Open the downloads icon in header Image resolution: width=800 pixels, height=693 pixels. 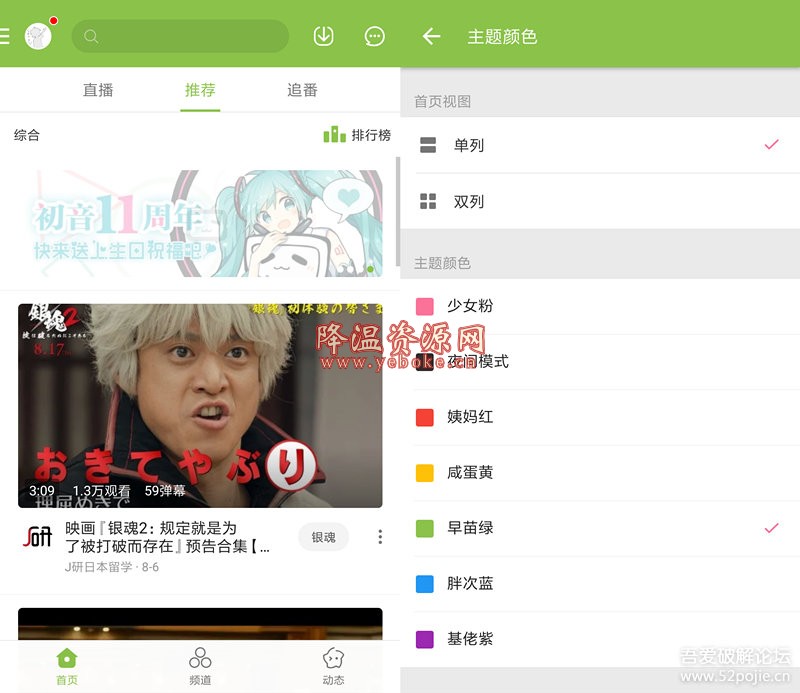click(x=323, y=36)
